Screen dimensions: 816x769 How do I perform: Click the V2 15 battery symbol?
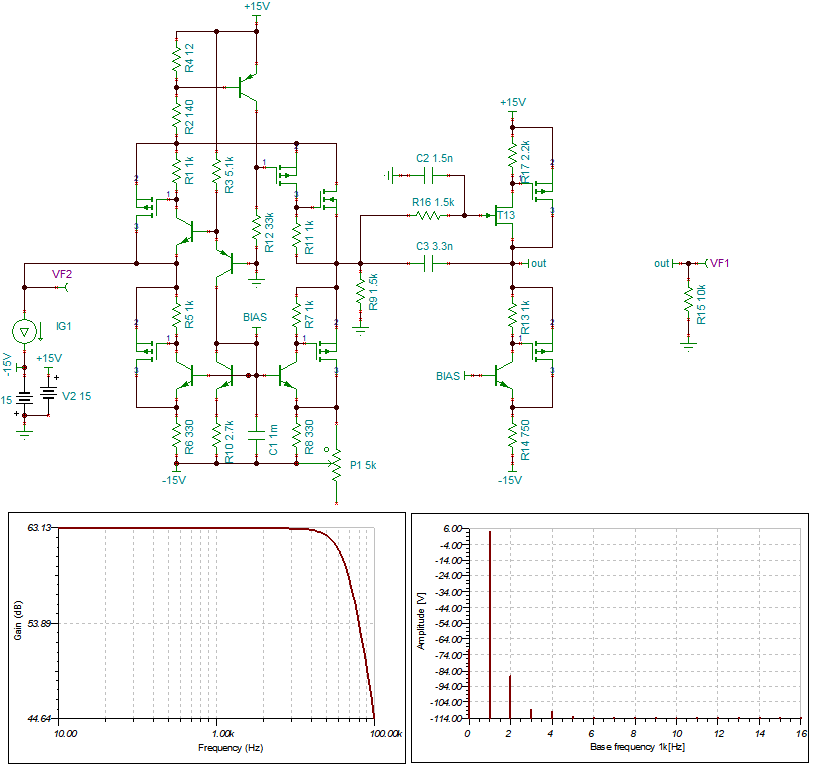[48, 393]
